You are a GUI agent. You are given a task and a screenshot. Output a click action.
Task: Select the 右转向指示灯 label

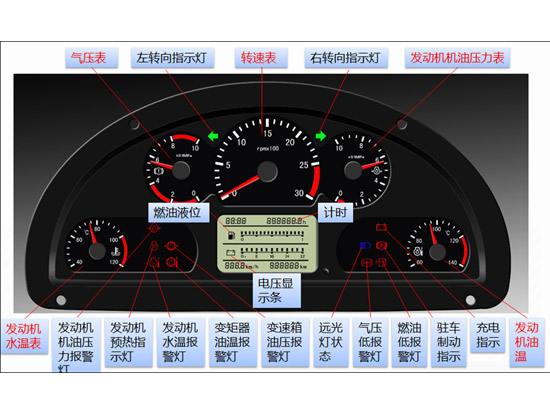click(x=346, y=58)
